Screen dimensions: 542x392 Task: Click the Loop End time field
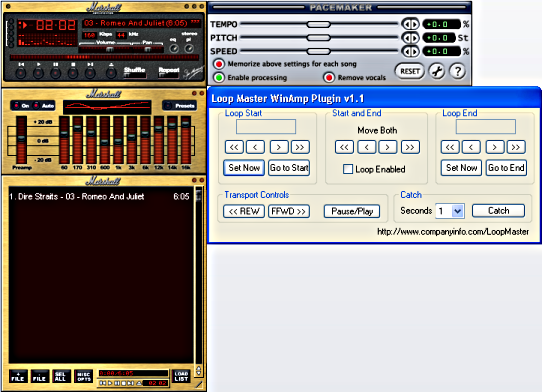[486, 127]
